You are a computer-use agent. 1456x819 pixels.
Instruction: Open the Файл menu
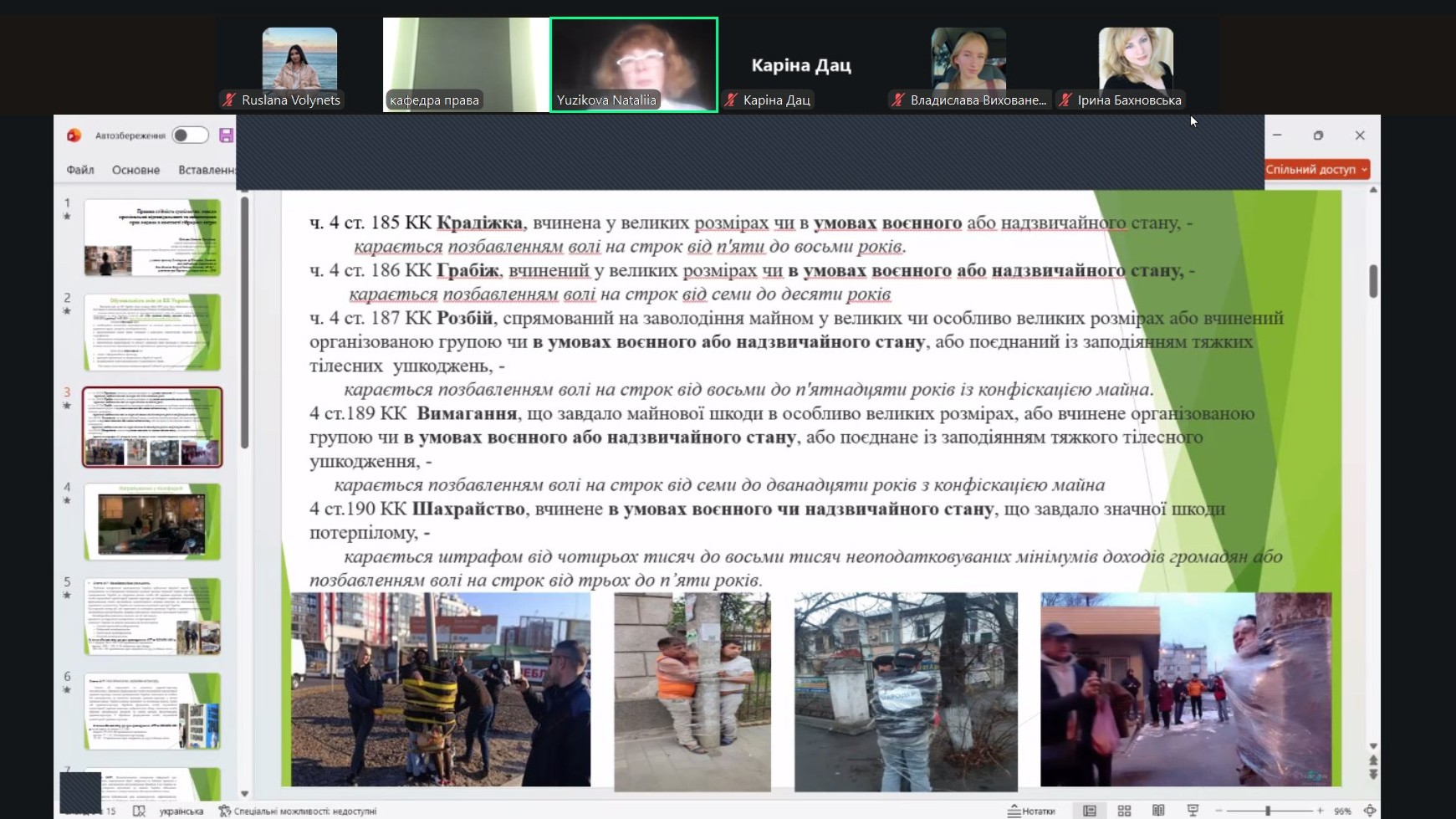click(x=80, y=170)
